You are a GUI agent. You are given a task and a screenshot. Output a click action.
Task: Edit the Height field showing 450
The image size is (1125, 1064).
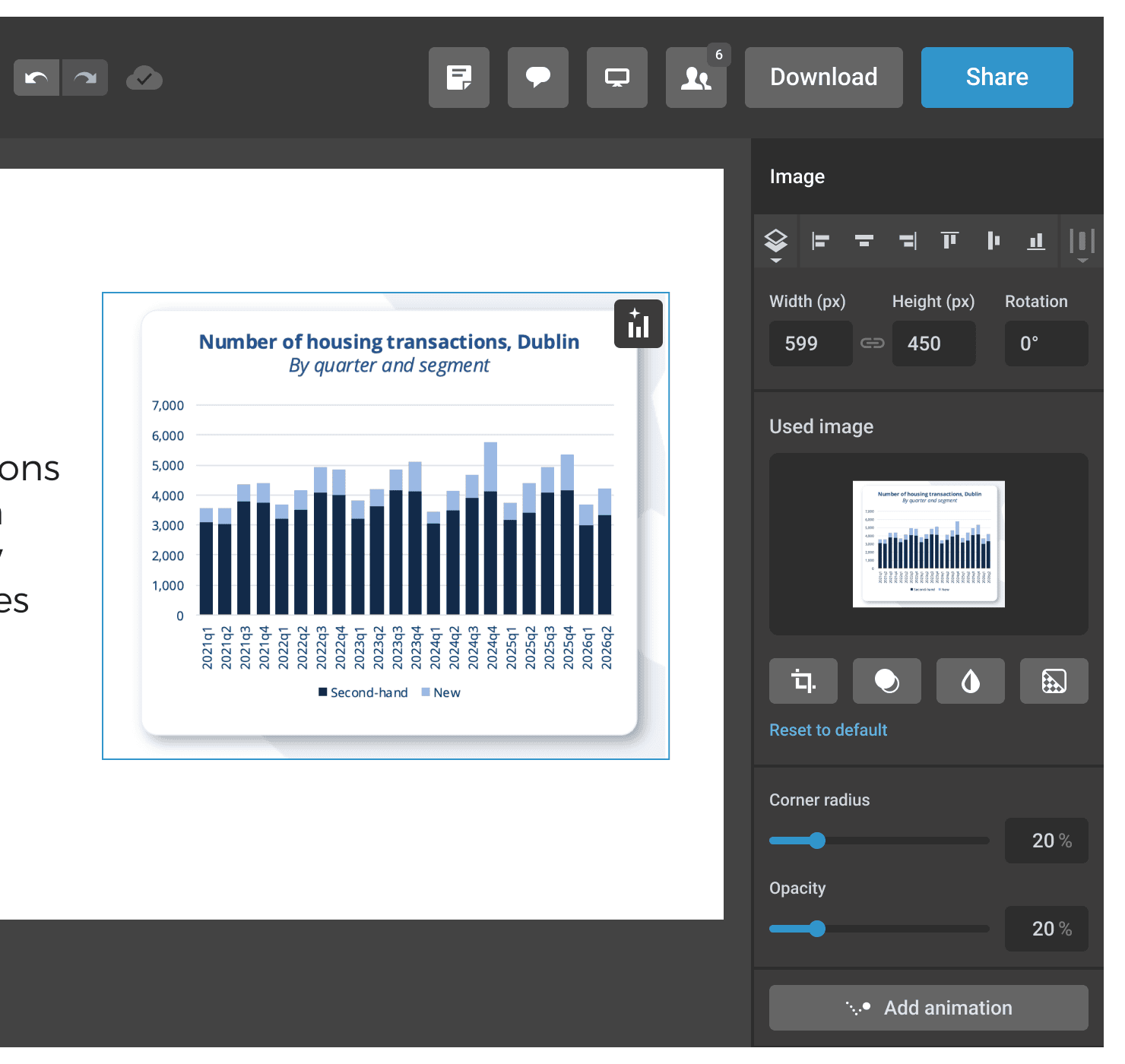934,344
